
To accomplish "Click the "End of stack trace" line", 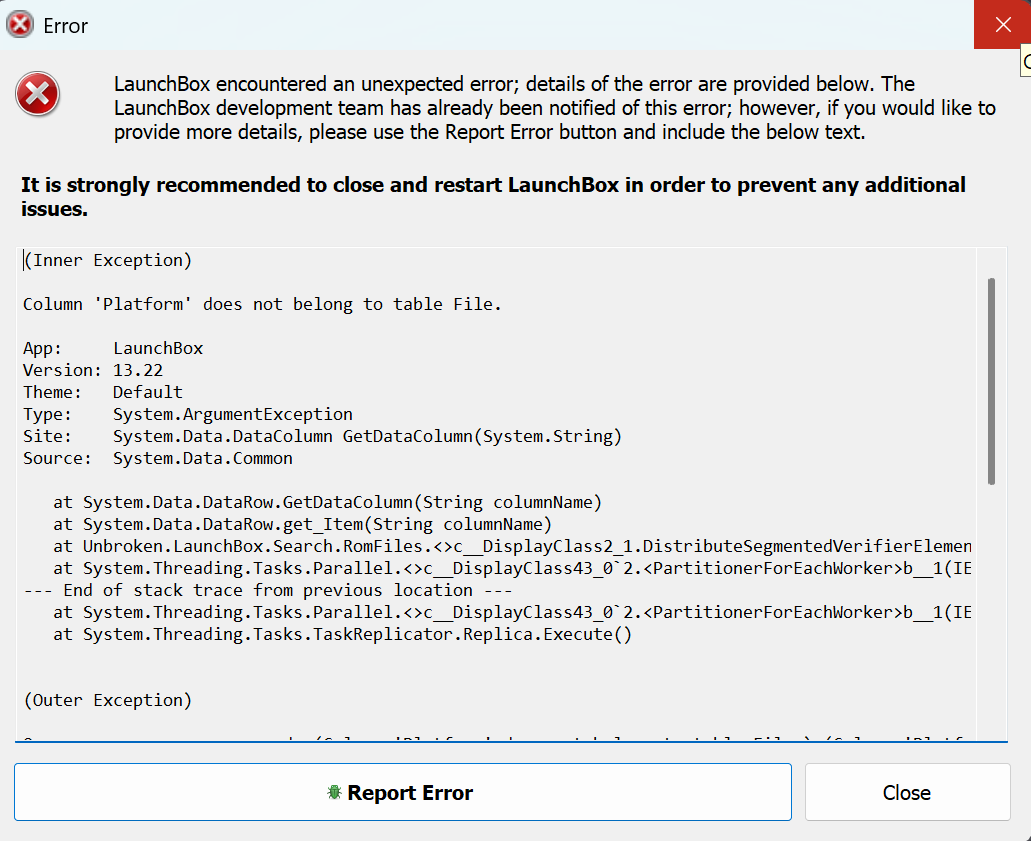I will (x=268, y=590).
